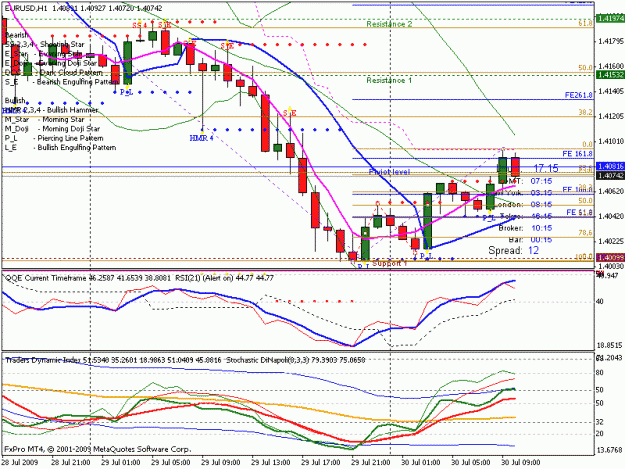
Task: Click the 29 Jul 13:00 time label
Action: click(271, 462)
